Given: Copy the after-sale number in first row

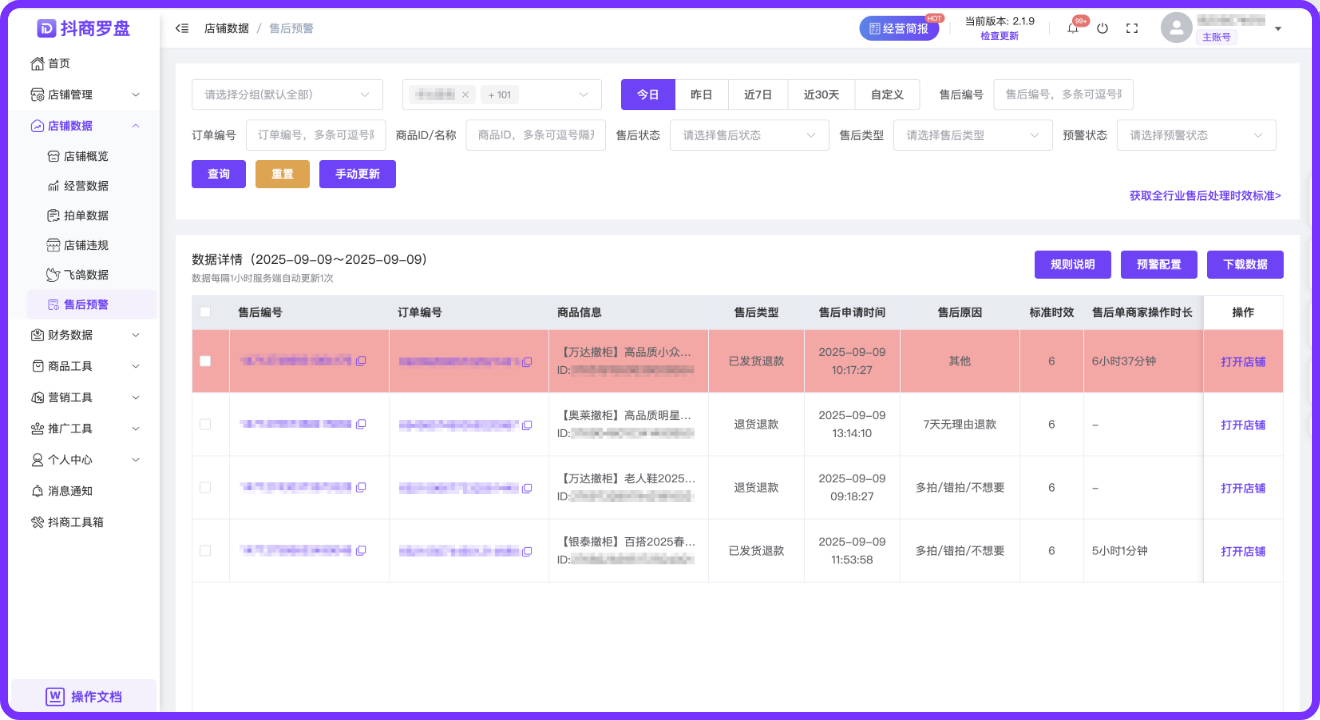Looking at the screenshot, I should coord(361,361).
